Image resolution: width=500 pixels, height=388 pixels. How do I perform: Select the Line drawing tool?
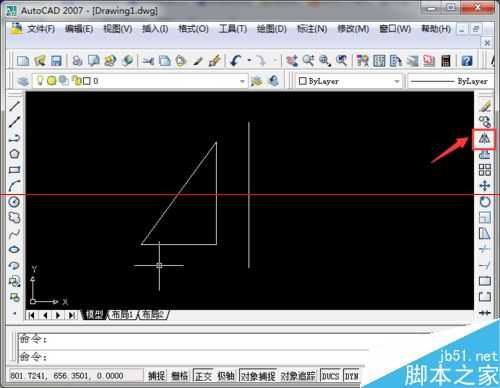coord(14,106)
